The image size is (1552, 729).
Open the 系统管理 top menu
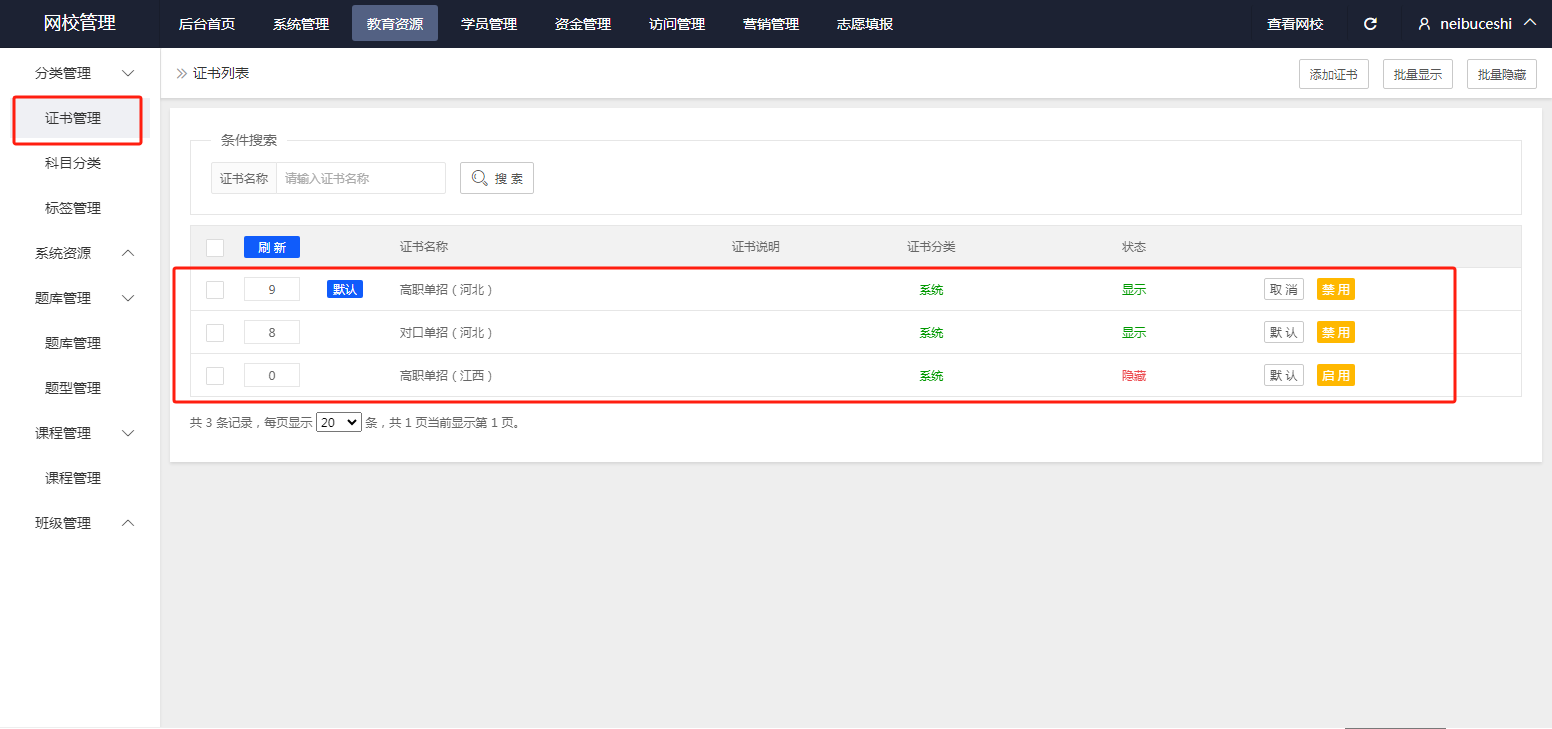tap(301, 24)
